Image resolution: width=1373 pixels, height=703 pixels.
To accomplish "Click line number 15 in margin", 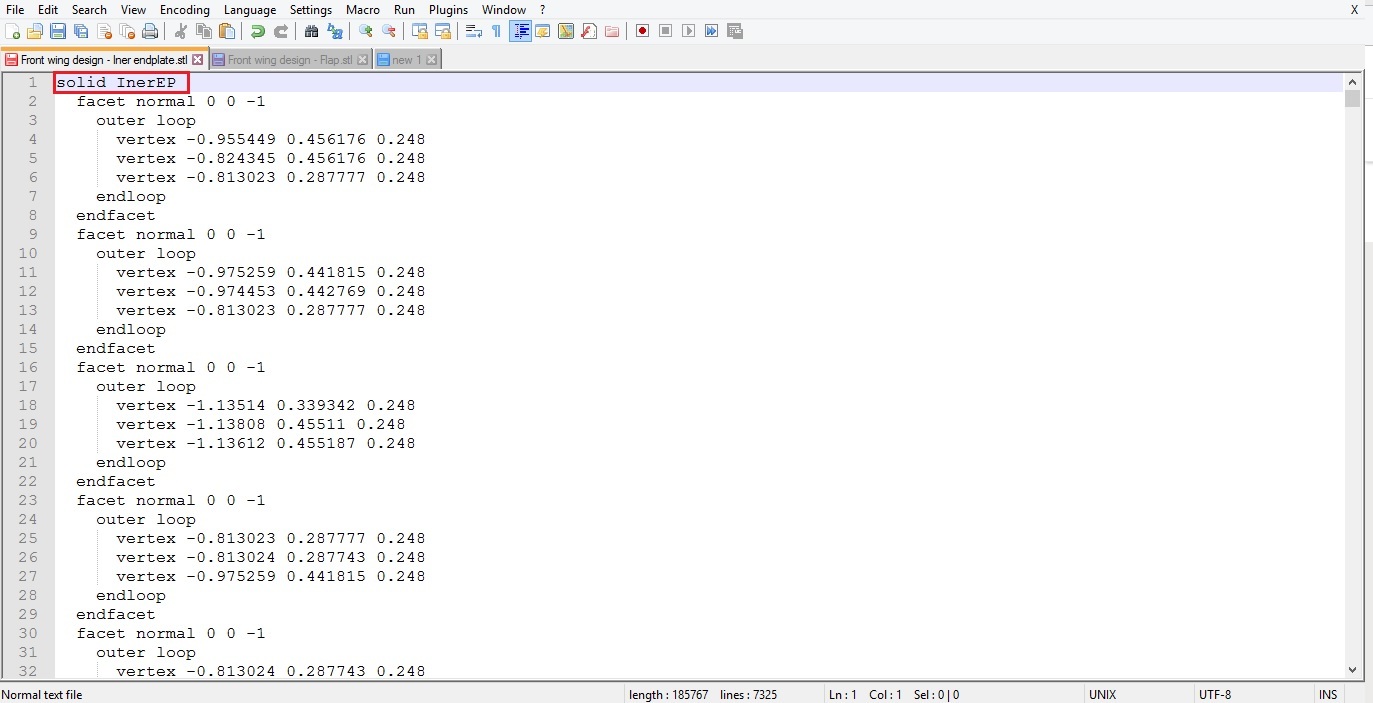I will (27, 348).
